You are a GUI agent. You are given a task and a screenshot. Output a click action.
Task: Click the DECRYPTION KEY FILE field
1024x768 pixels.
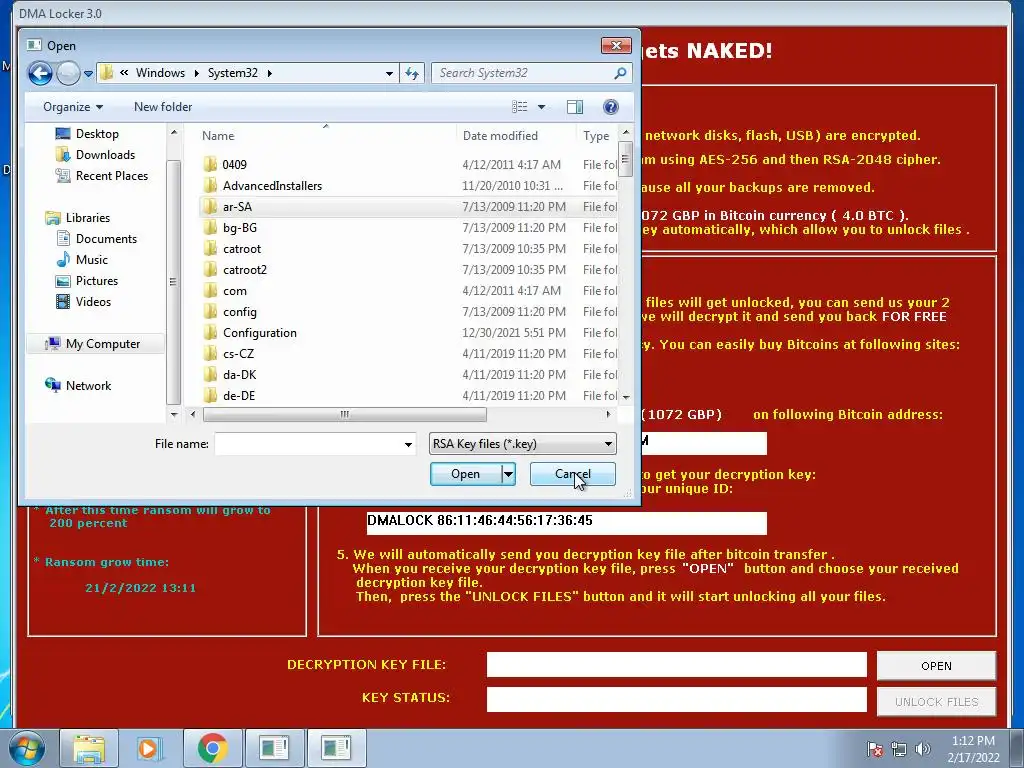click(x=677, y=664)
